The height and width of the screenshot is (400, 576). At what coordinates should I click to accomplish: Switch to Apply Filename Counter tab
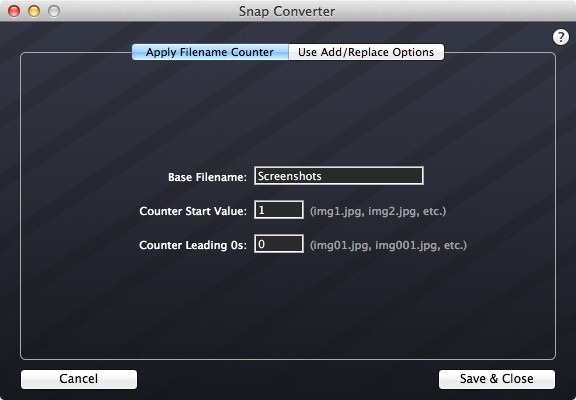(x=210, y=52)
